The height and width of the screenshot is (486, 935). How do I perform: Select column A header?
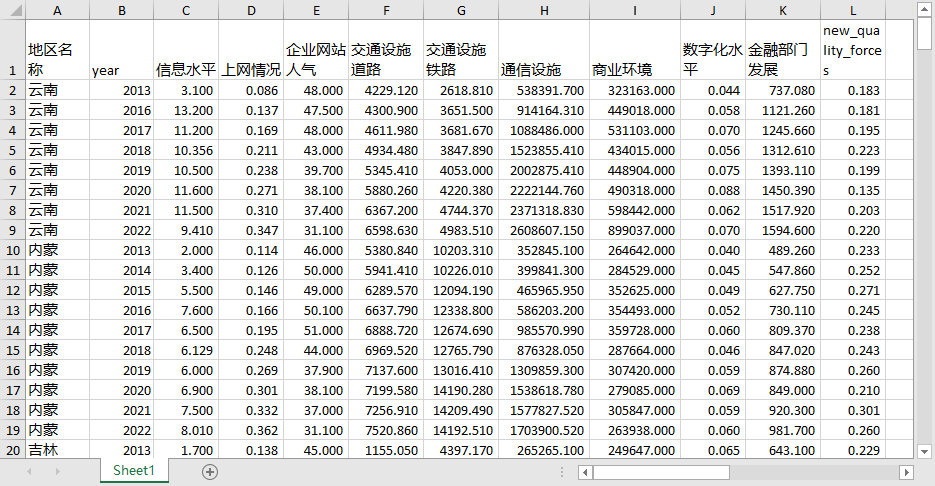[x=57, y=10]
